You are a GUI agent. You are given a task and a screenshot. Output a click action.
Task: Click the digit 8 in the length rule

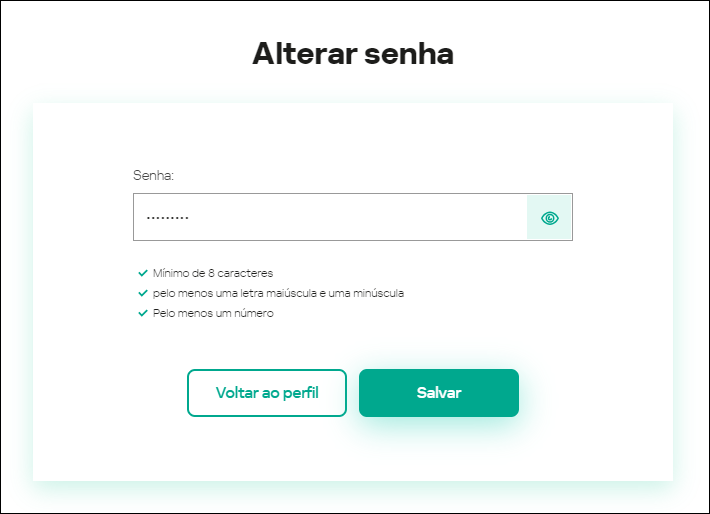click(213, 273)
